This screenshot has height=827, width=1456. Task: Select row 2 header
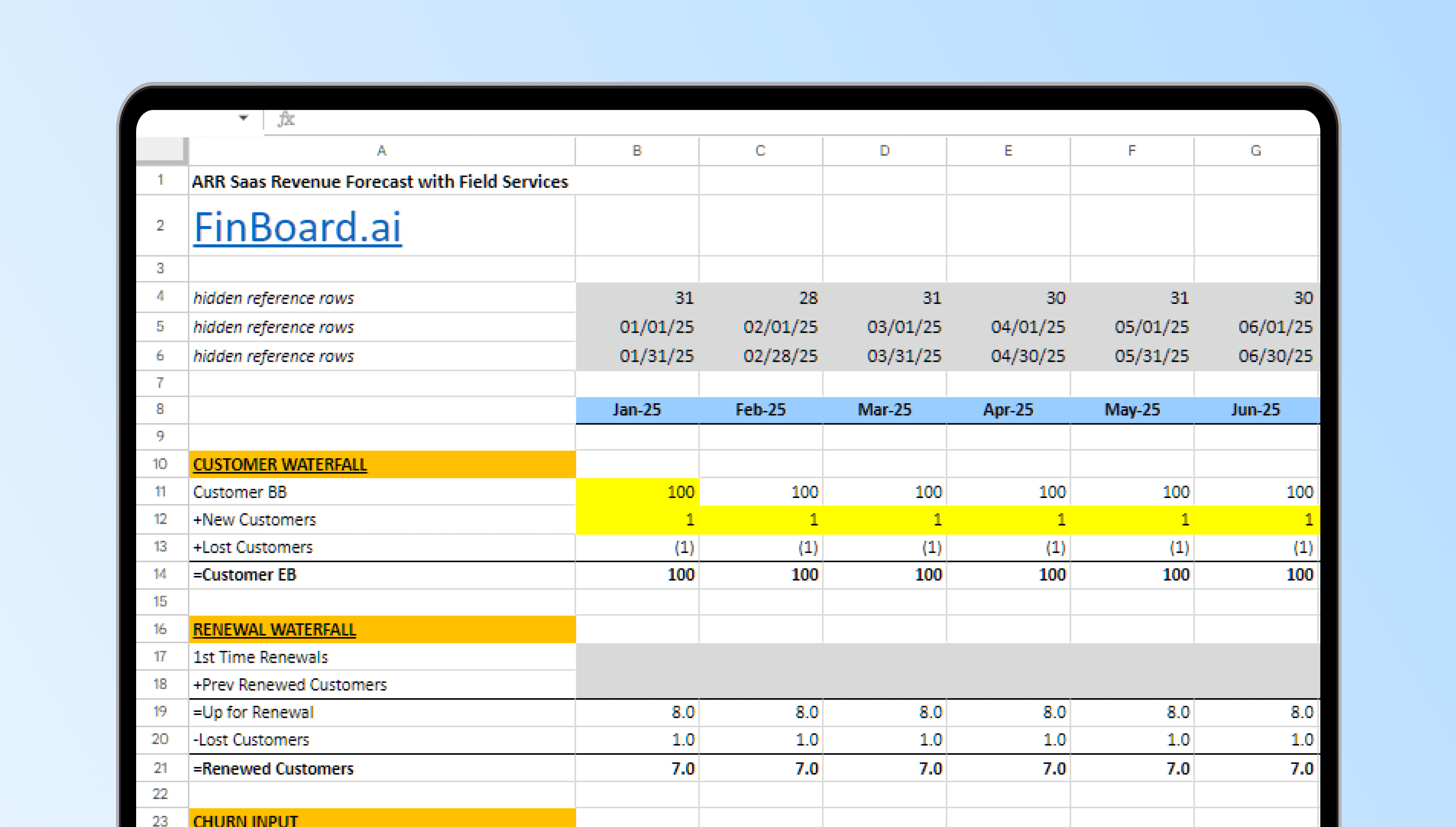tap(162, 225)
